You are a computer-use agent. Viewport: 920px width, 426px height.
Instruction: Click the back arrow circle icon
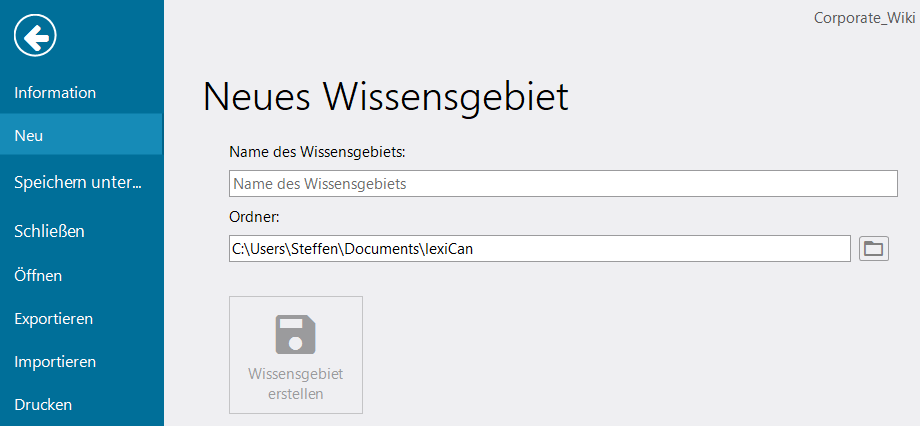(35, 36)
